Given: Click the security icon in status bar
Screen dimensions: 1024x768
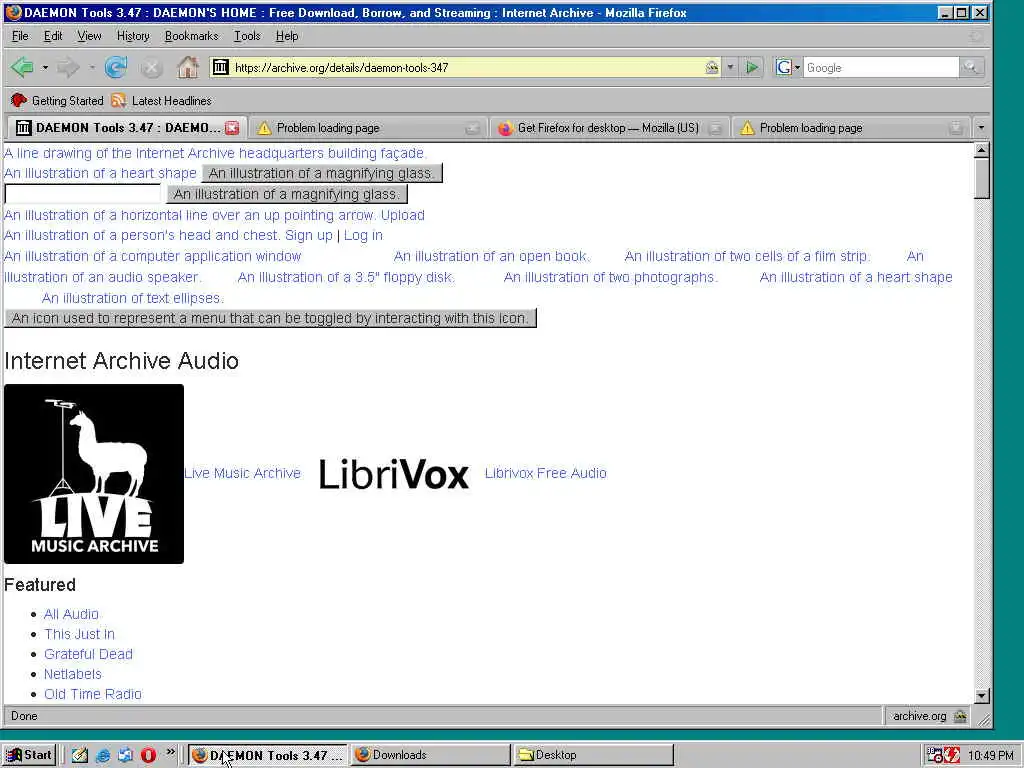Looking at the screenshot, I should pyautogui.click(x=960, y=716).
